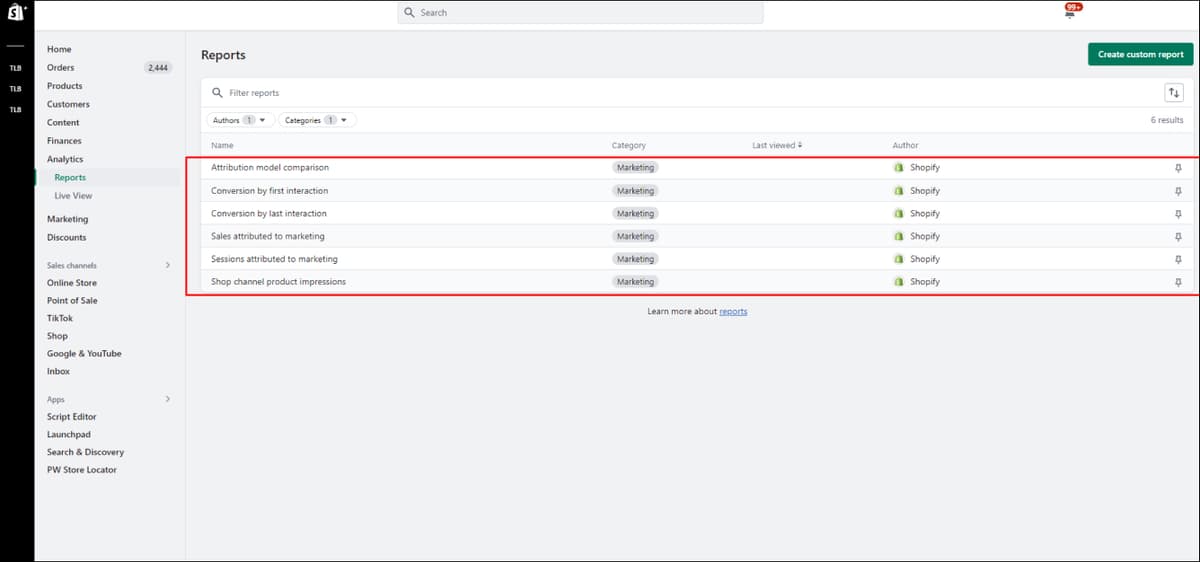The height and width of the screenshot is (562, 1200).
Task: Open Content in the sidebar
Action: pos(63,123)
